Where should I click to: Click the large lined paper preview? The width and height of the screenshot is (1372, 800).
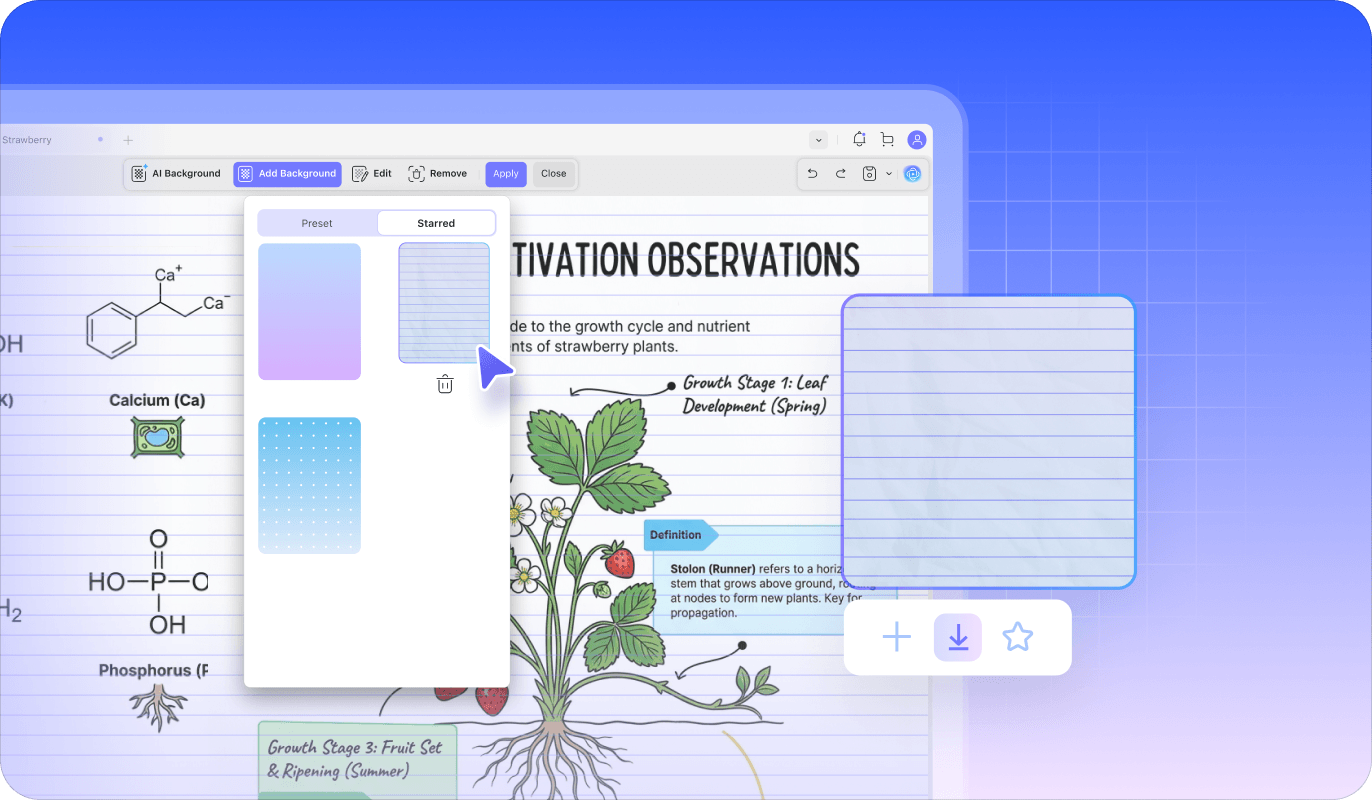(x=988, y=441)
